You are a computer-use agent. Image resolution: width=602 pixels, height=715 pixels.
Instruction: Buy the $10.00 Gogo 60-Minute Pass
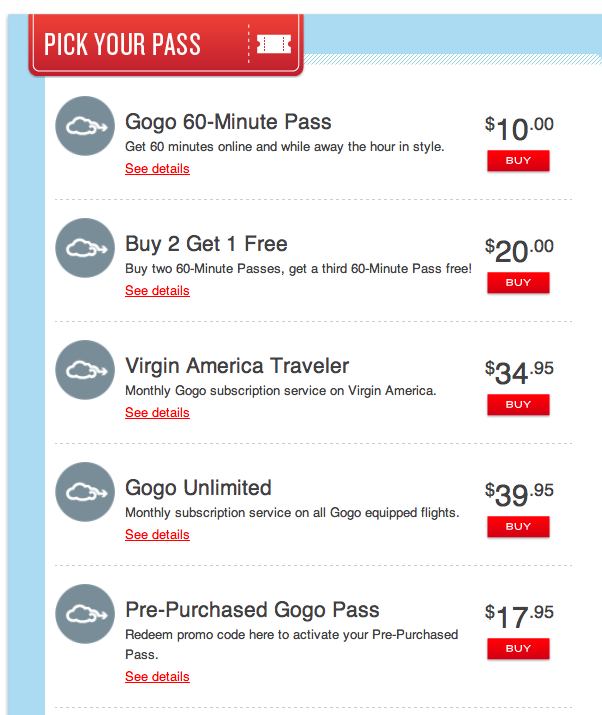(x=518, y=161)
